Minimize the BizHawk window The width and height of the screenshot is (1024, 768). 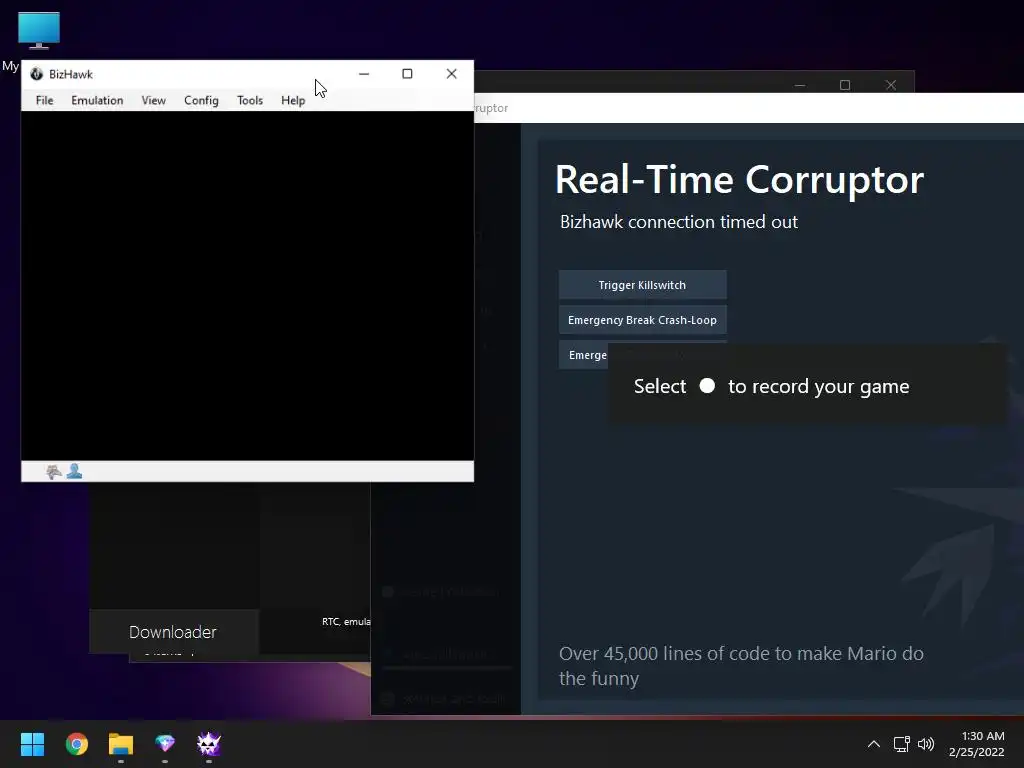coord(364,74)
